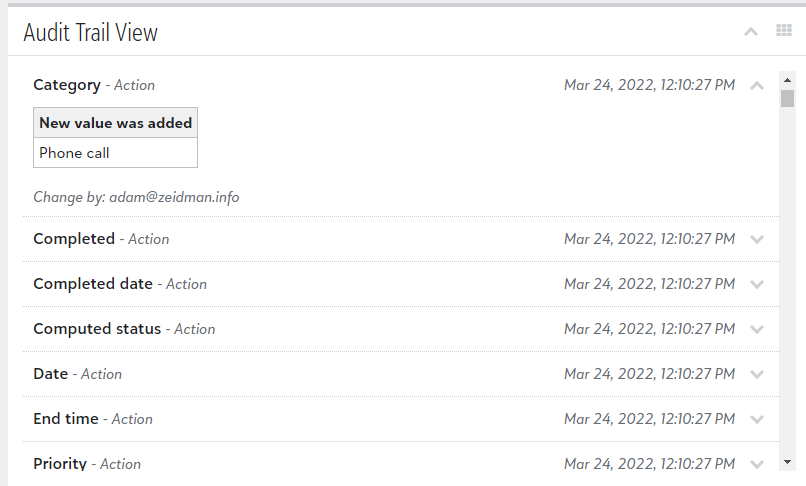Click the vertical scrollbar thumb
Viewport: 806px width, 486px height.
tap(787, 98)
